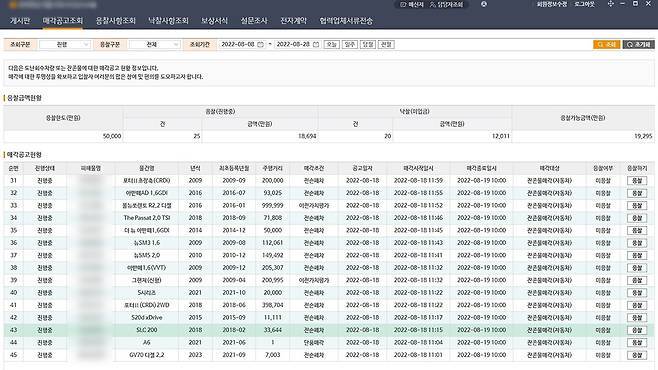Click the 물건명 column header
The width and height of the screenshot is (658, 370).
pos(146,168)
